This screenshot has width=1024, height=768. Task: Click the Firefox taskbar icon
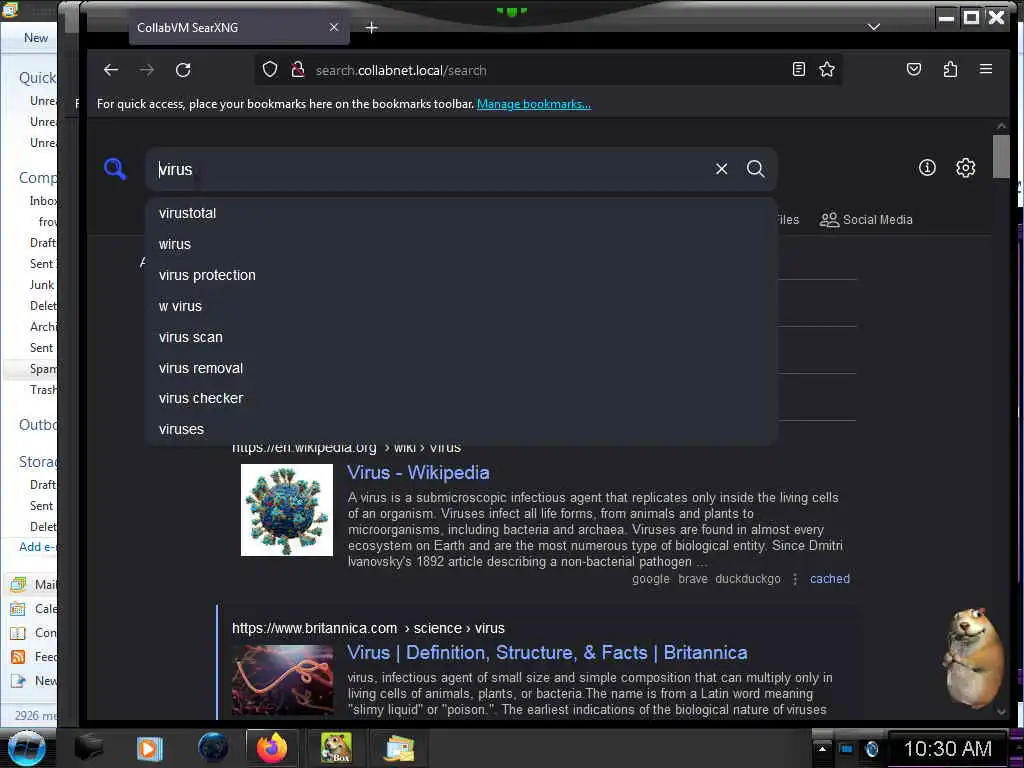272,748
